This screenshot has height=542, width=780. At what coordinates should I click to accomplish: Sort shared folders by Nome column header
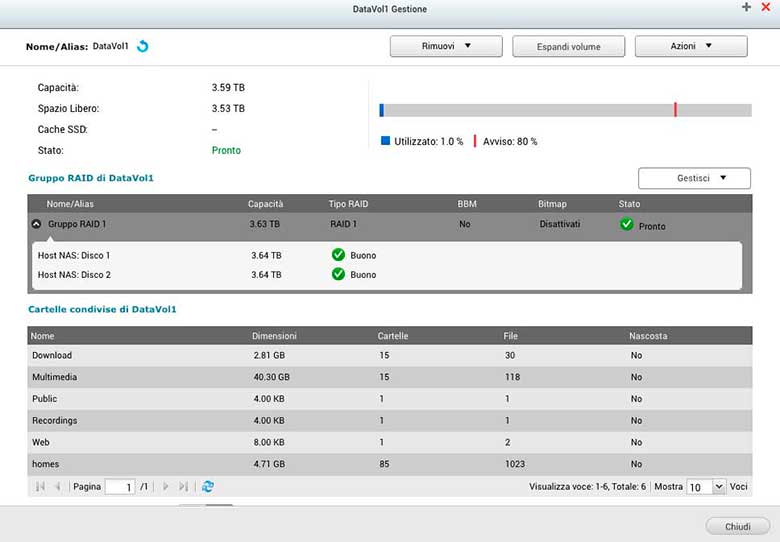[43, 336]
